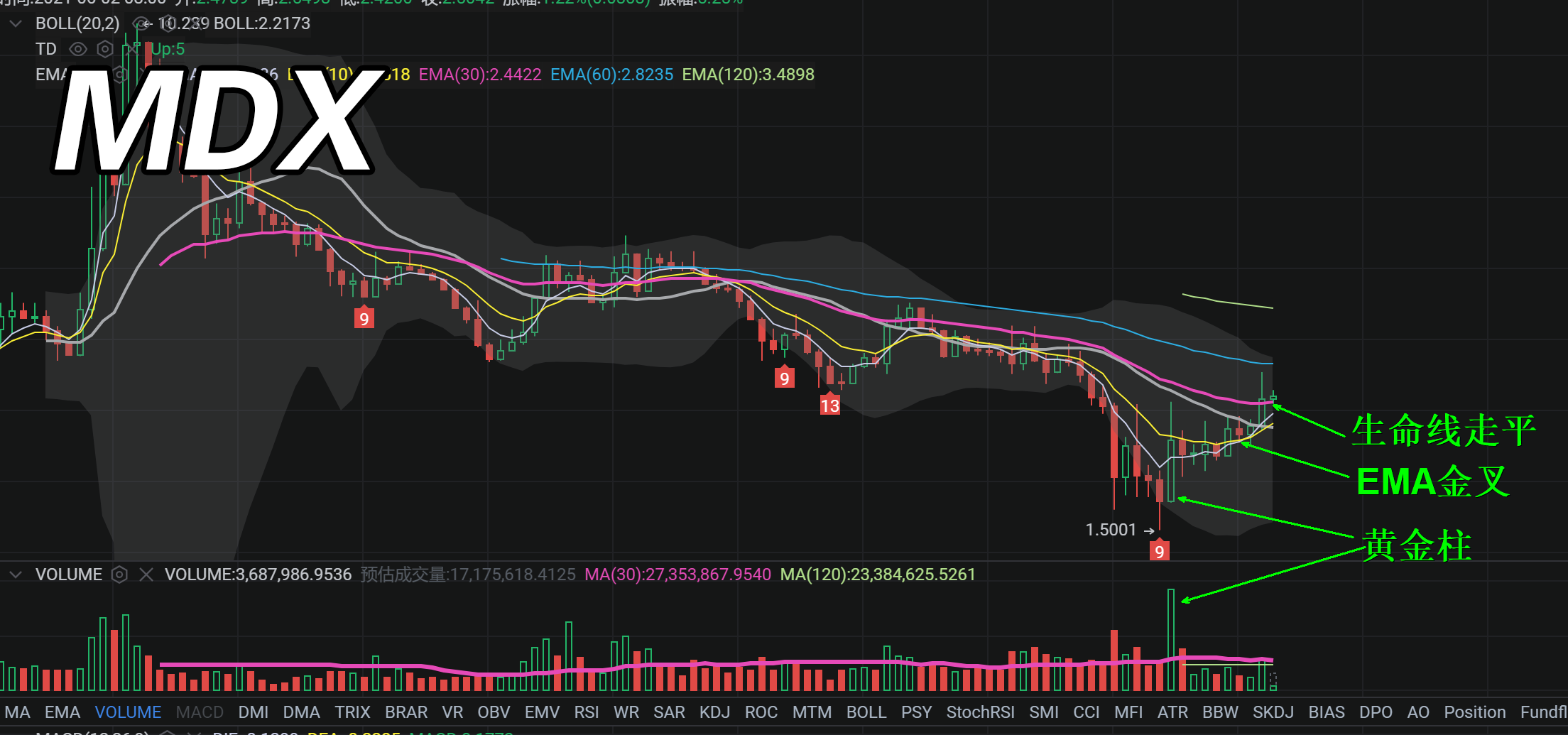
Task: Choose the TRIX indicator tab
Action: coord(353,712)
